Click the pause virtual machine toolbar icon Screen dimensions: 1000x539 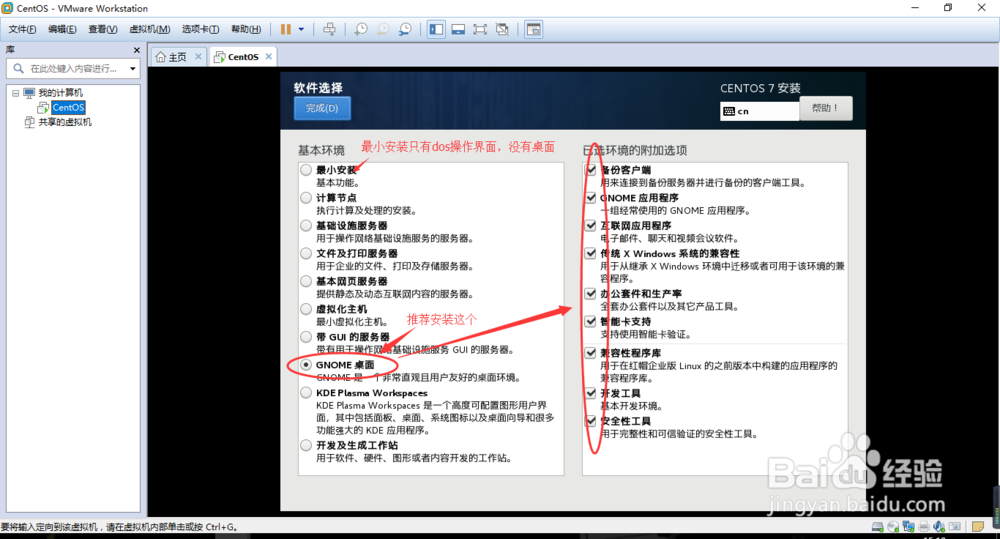click(x=286, y=29)
